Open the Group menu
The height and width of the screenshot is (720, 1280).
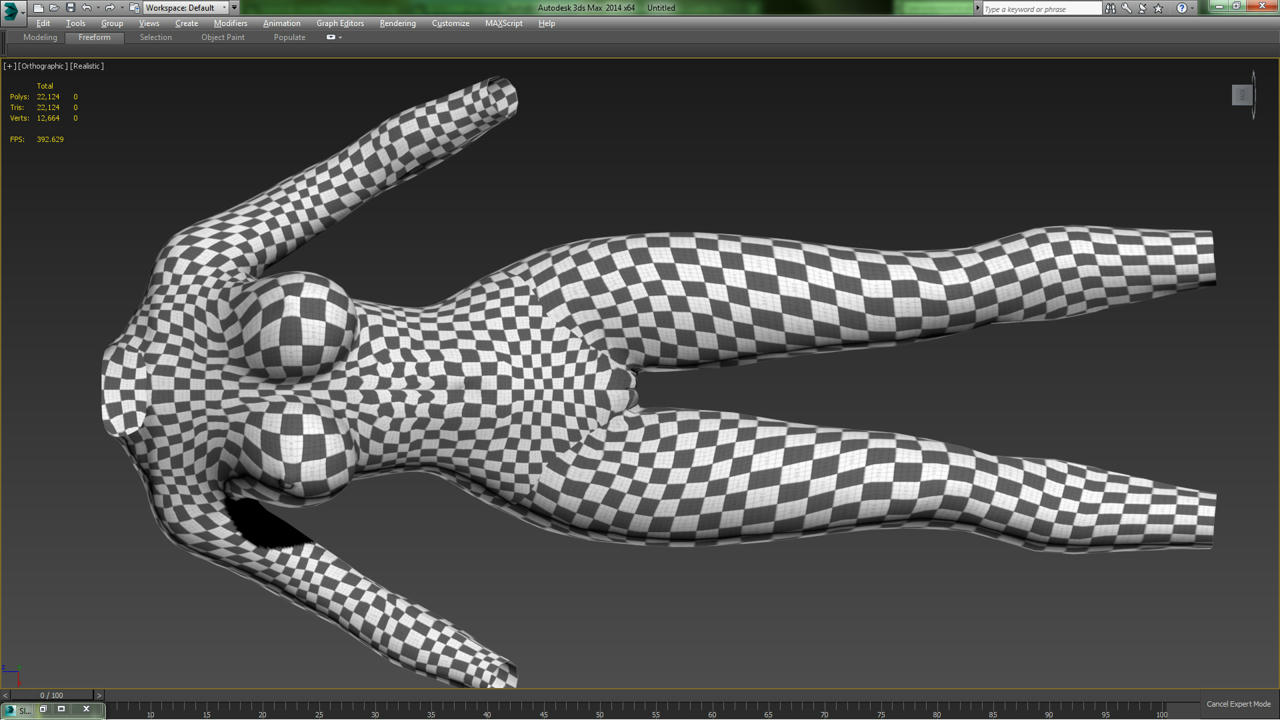click(x=112, y=23)
